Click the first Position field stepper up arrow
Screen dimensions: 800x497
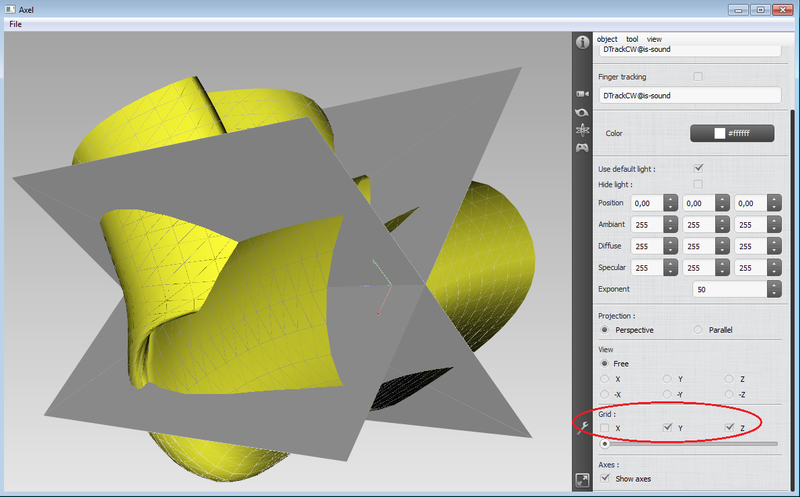pos(670,199)
